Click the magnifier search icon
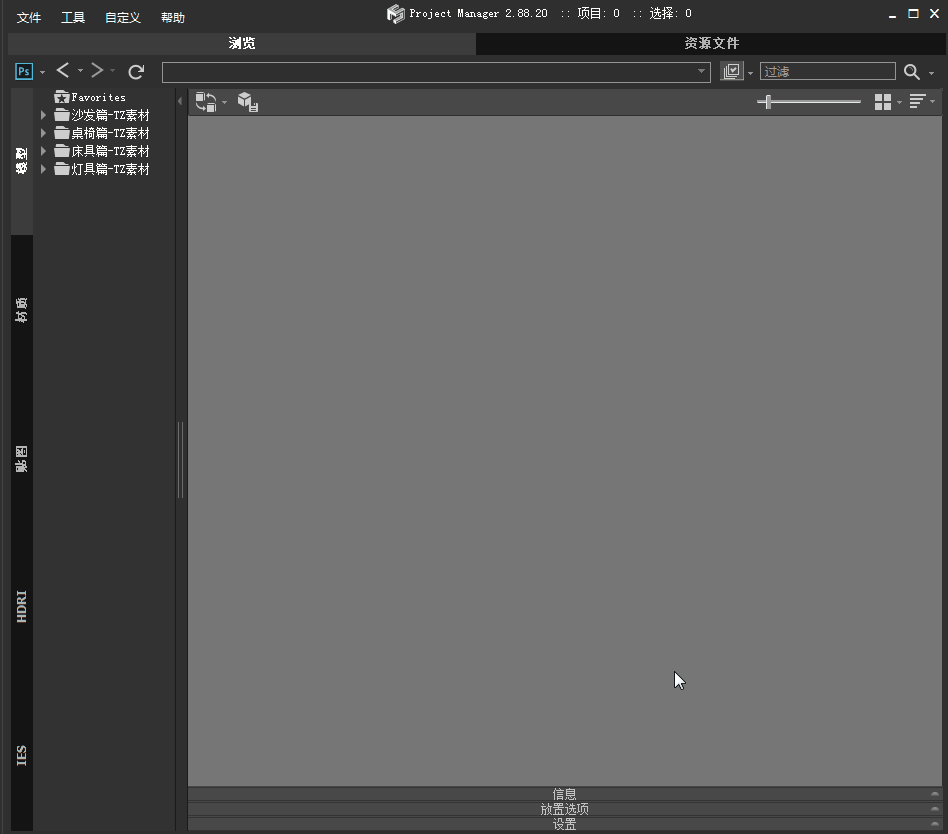 click(x=912, y=72)
